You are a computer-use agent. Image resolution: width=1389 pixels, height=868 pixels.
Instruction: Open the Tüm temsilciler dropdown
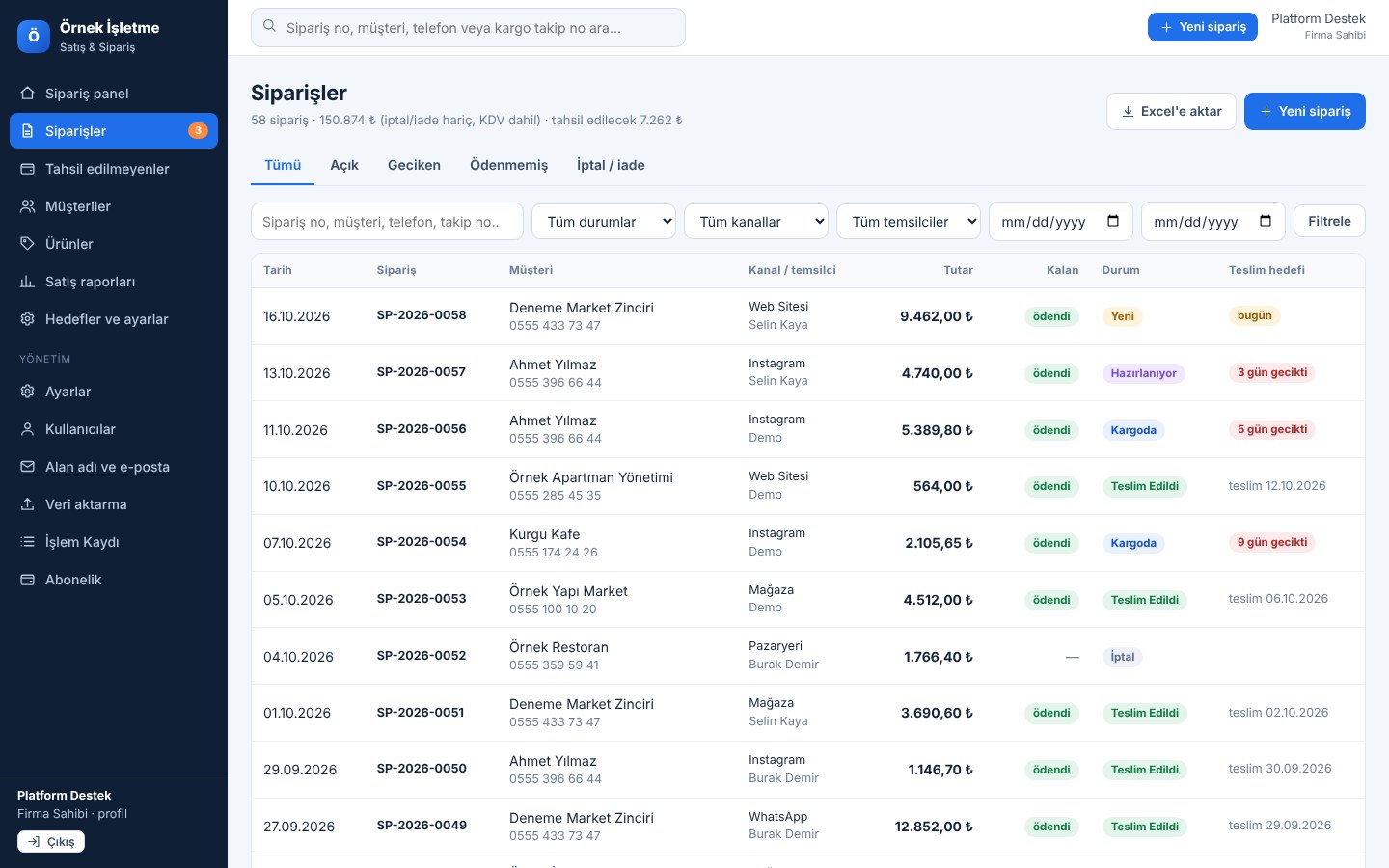909,222
